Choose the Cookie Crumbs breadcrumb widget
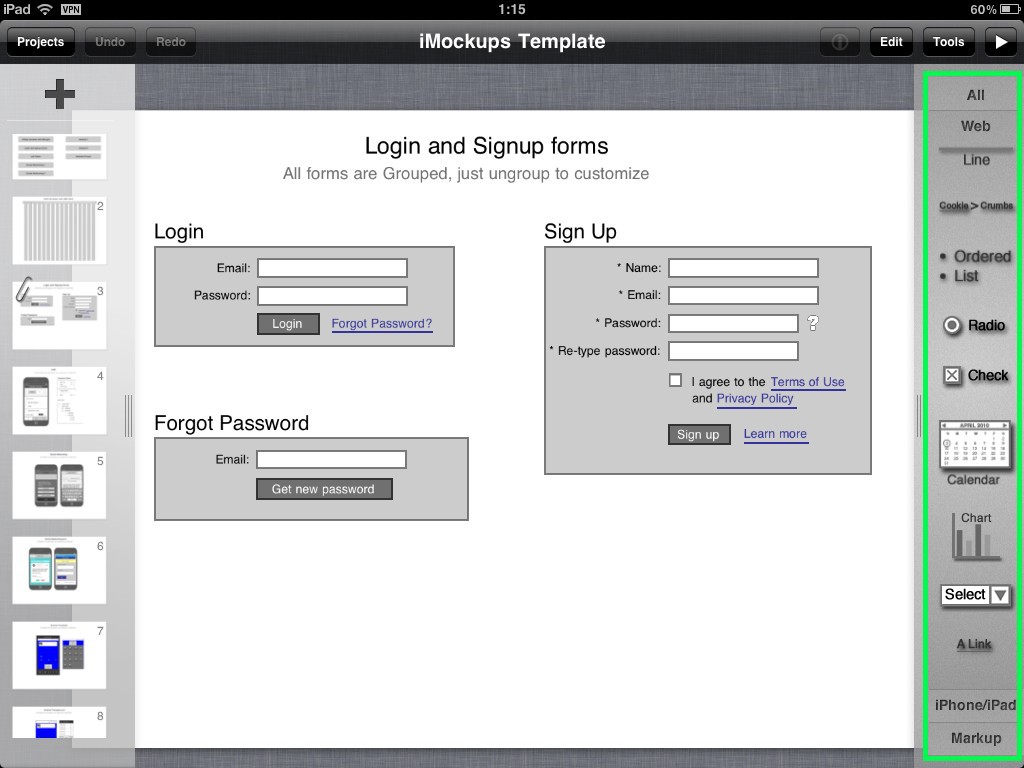 click(975, 205)
